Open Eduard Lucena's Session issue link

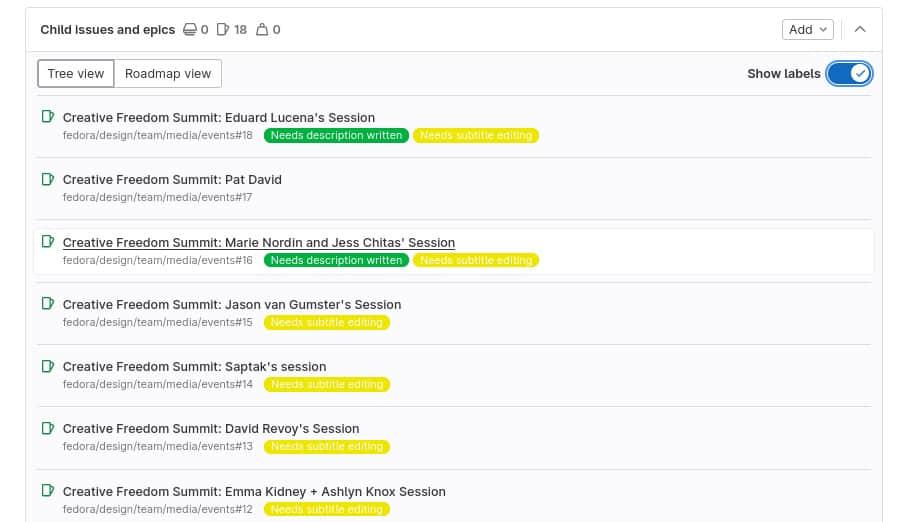(218, 118)
